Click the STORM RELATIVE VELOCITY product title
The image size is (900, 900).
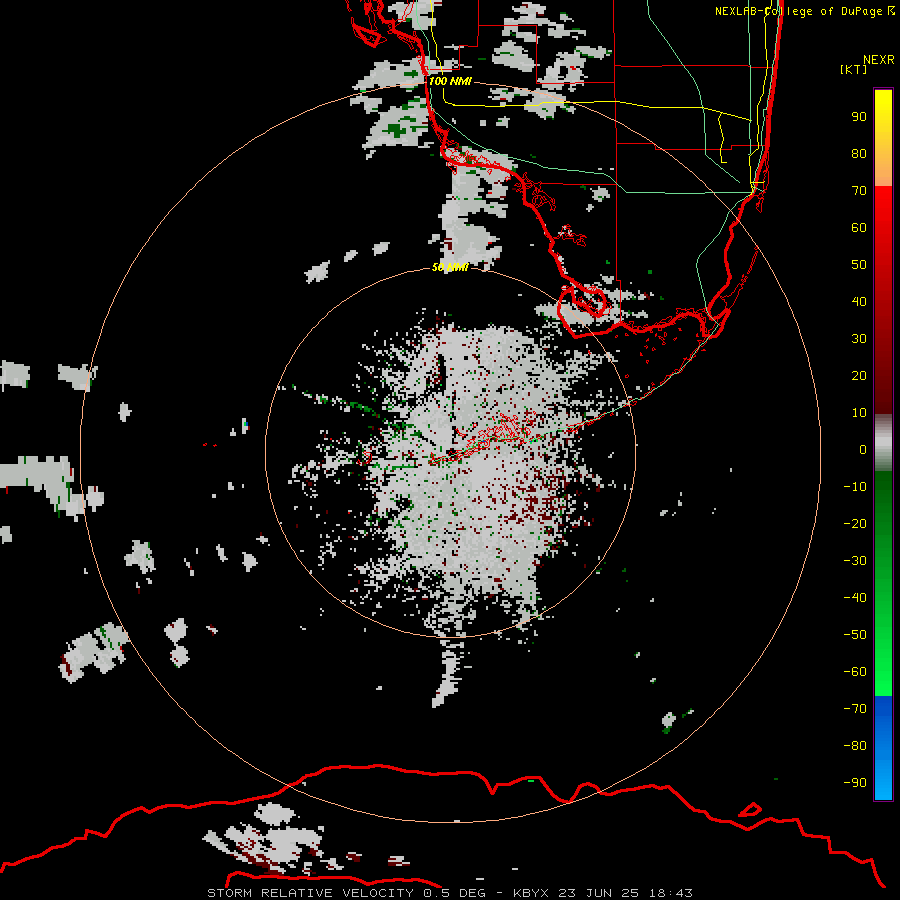(311, 893)
